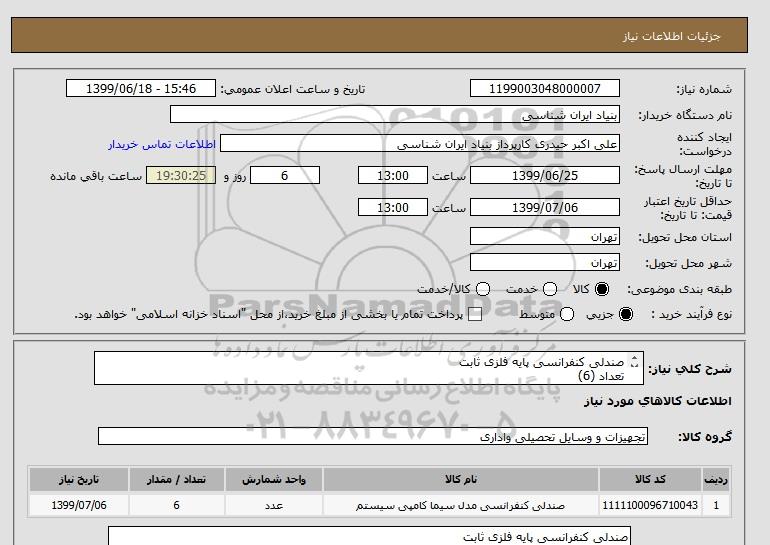
Task: Click the scroll-up arrow of description box
Action: point(634,358)
